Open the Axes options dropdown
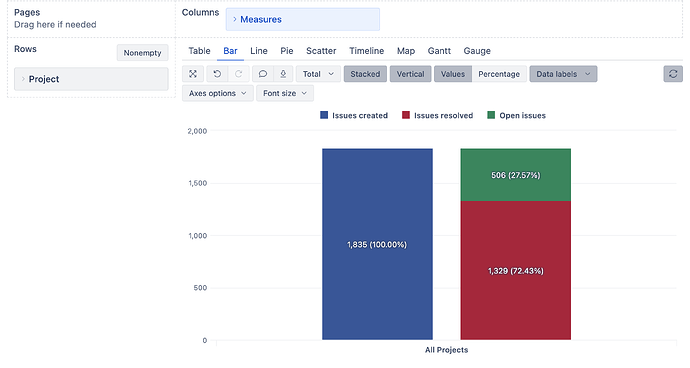690x368 pixels. pyautogui.click(x=218, y=93)
